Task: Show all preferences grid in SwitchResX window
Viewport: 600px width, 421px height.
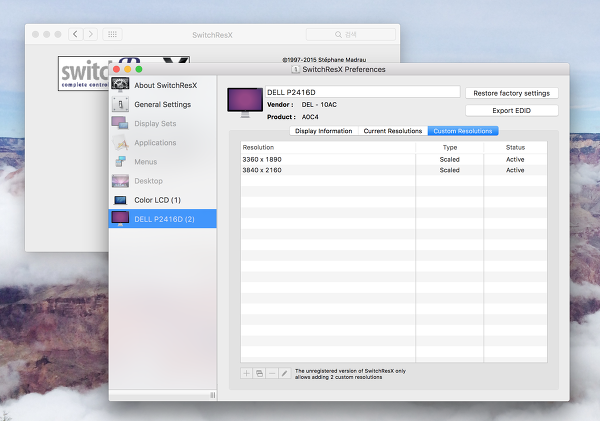Action: pos(112,34)
